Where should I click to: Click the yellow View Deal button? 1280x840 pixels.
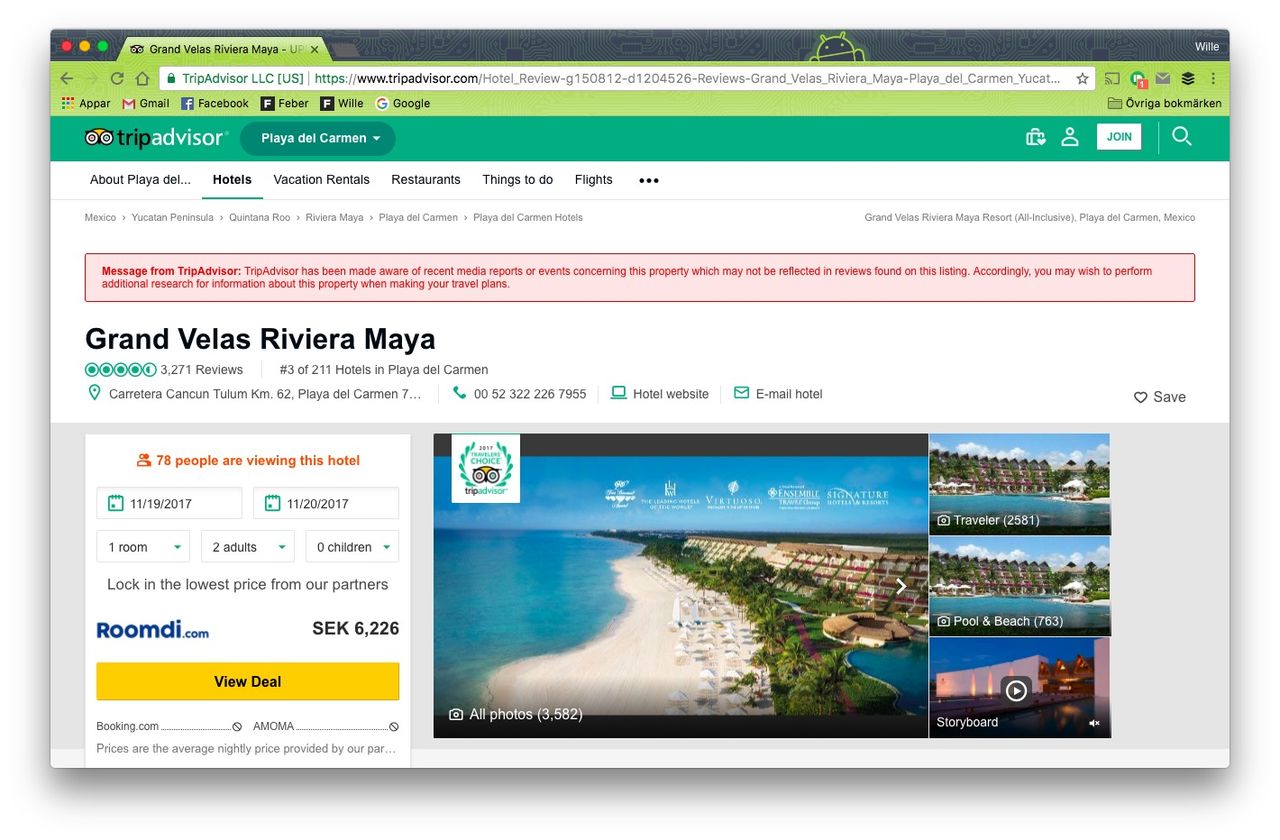[x=248, y=681]
